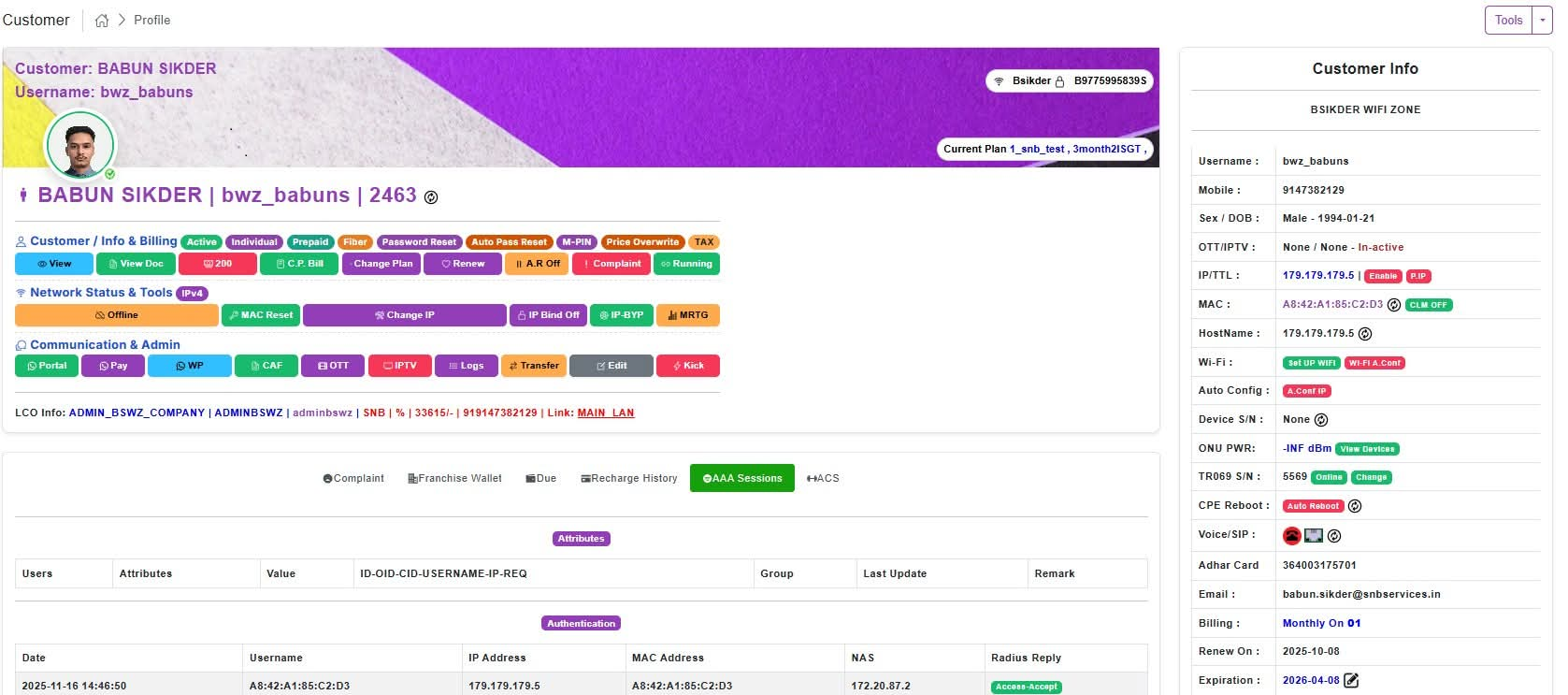
Task: Click the sync icon next to customer ID 2463
Action: pos(431,197)
